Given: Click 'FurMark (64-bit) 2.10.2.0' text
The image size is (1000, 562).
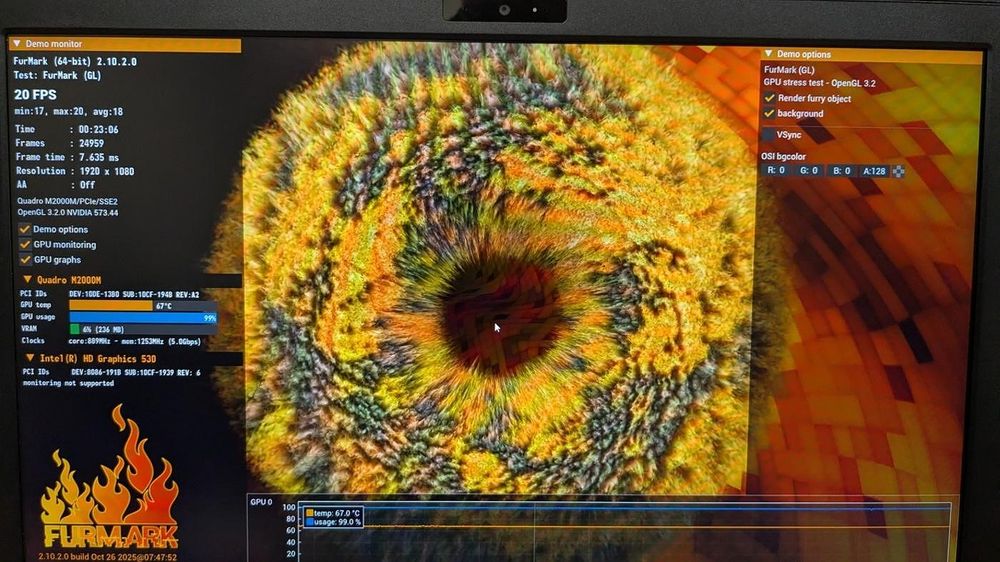Looking at the screenshot, I should (75, 62).
